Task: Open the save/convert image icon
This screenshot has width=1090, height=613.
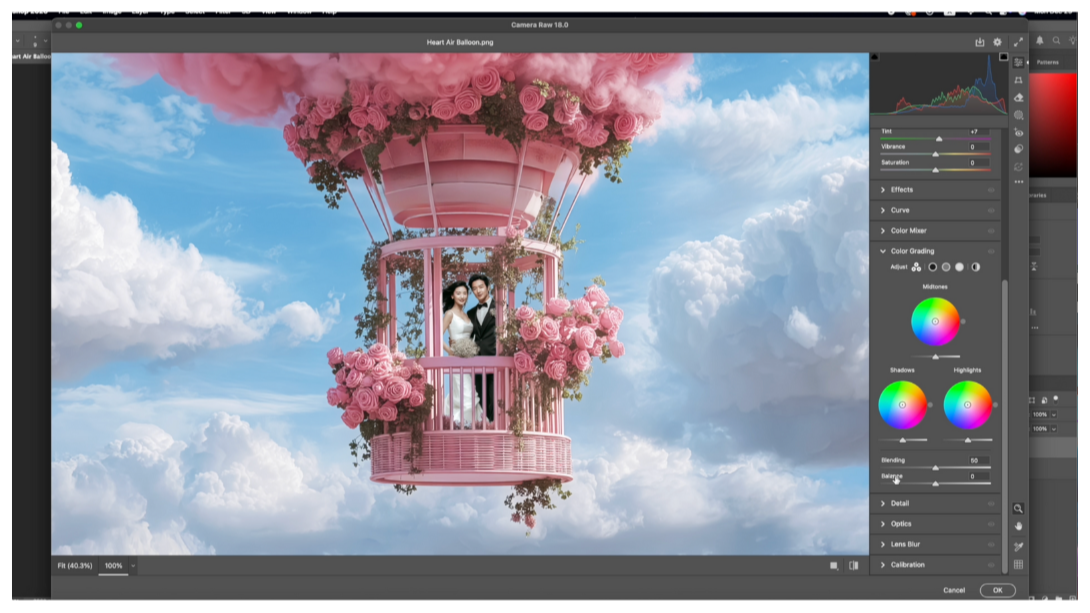Action: click(x=979, y=42)
